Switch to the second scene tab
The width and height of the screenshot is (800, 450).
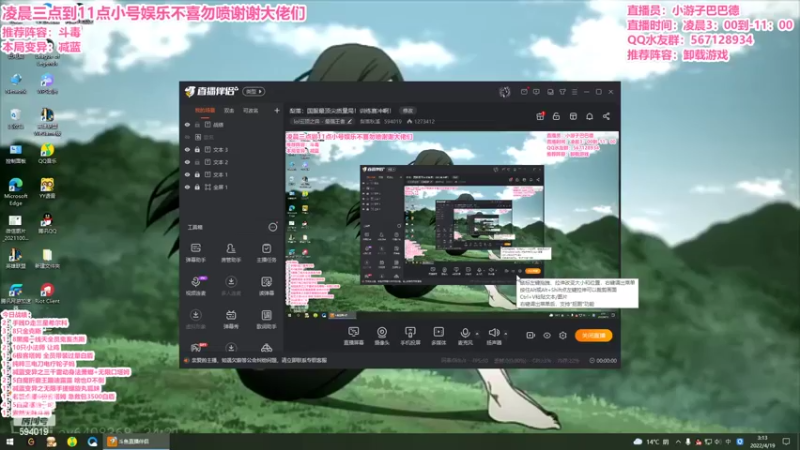point(229,110)
